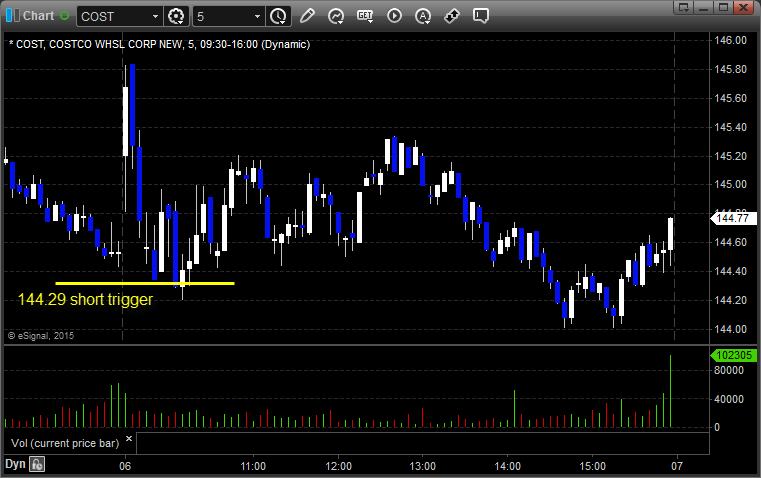This screenshot has height=478, width=761.
Task: Click the 11:00 time axis label
Action: (253, 466)
